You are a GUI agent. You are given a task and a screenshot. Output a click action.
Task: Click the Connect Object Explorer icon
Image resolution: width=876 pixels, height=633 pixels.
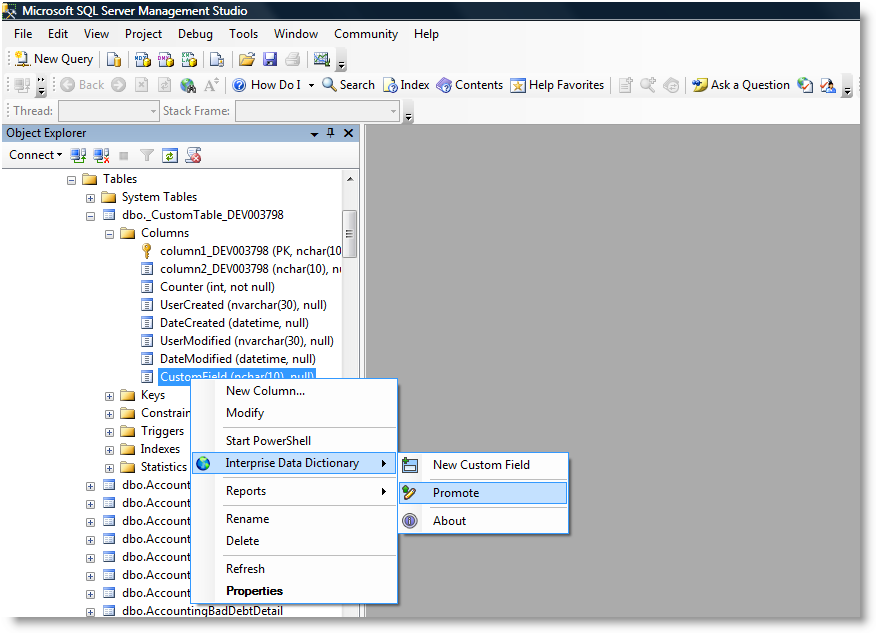coord(78,155)
